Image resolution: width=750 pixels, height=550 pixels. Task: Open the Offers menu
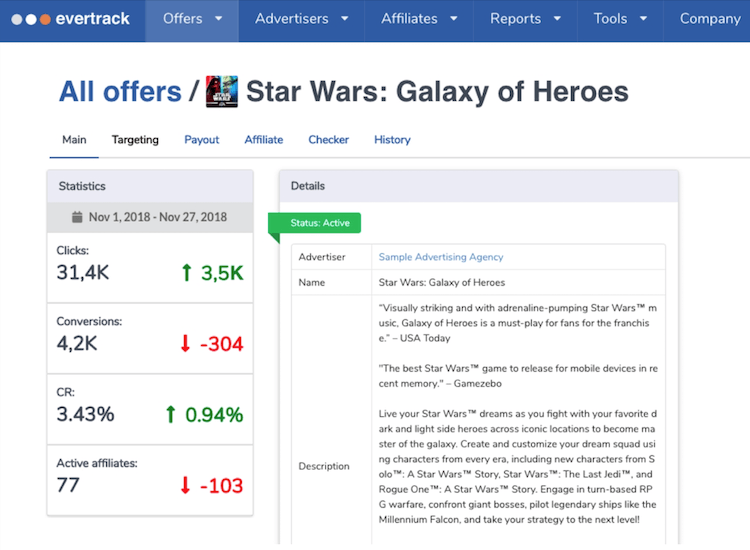click(x=192, y=19)
